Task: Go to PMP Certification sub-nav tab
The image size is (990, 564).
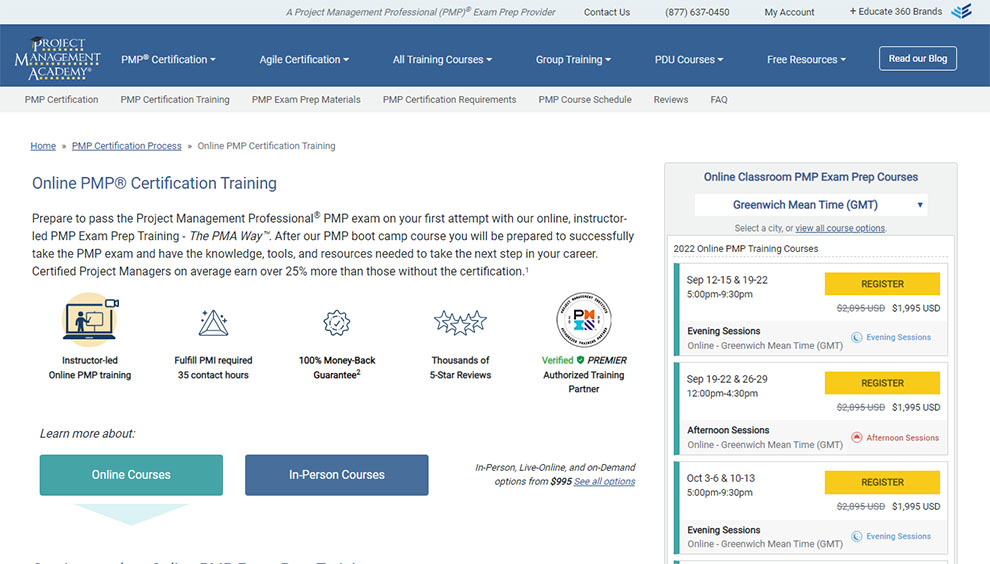Action: coord(61,100)
